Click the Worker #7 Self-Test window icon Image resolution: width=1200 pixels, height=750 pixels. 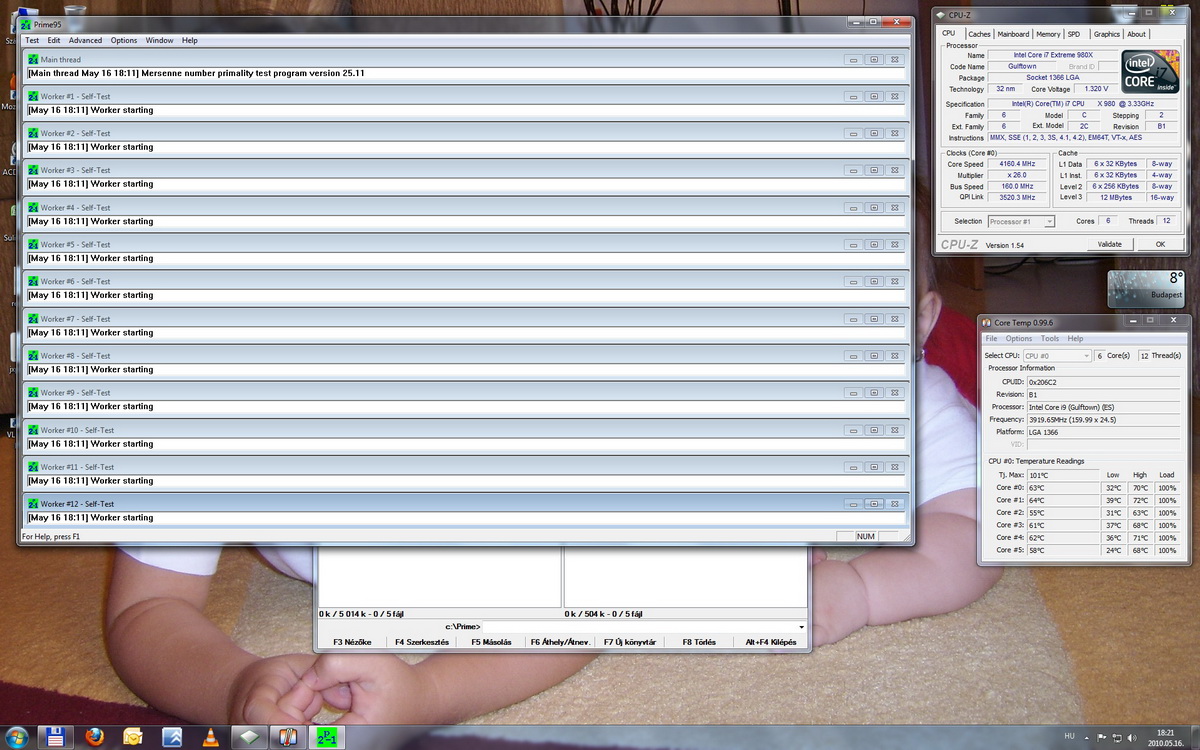tap(33, 319)
